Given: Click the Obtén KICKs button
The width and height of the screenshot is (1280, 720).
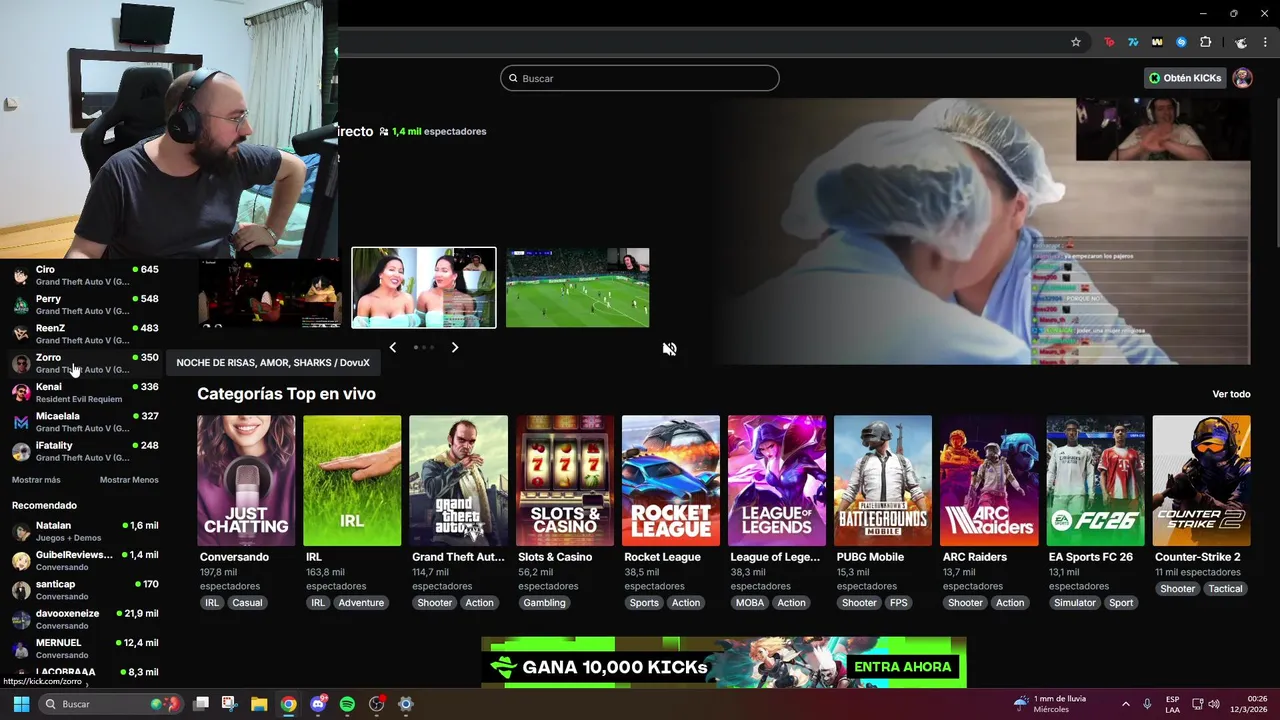Looking at the screenshot, I should click(1185, 78).
